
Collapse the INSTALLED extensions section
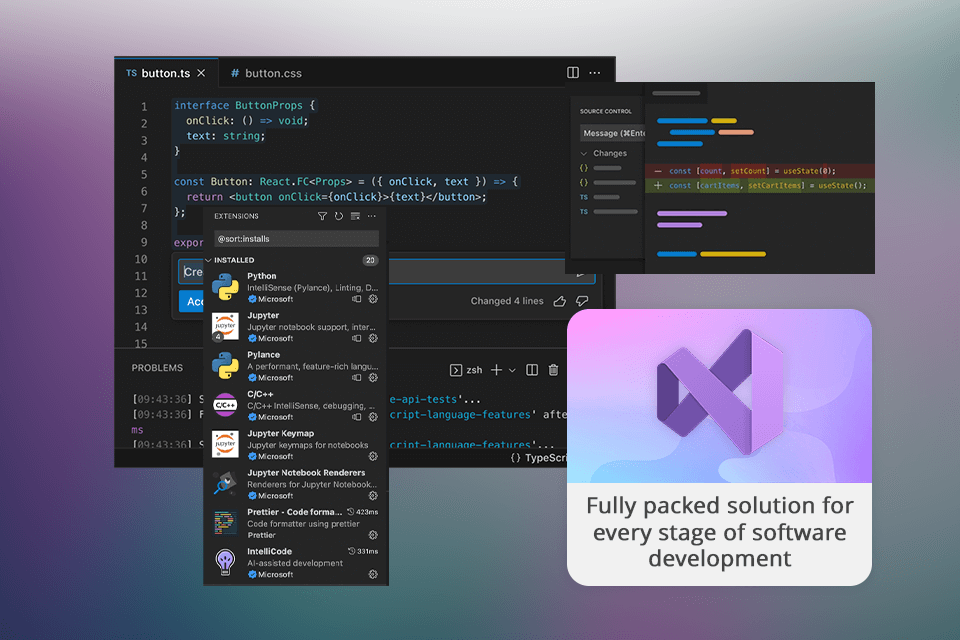click(x=209, y=260)
